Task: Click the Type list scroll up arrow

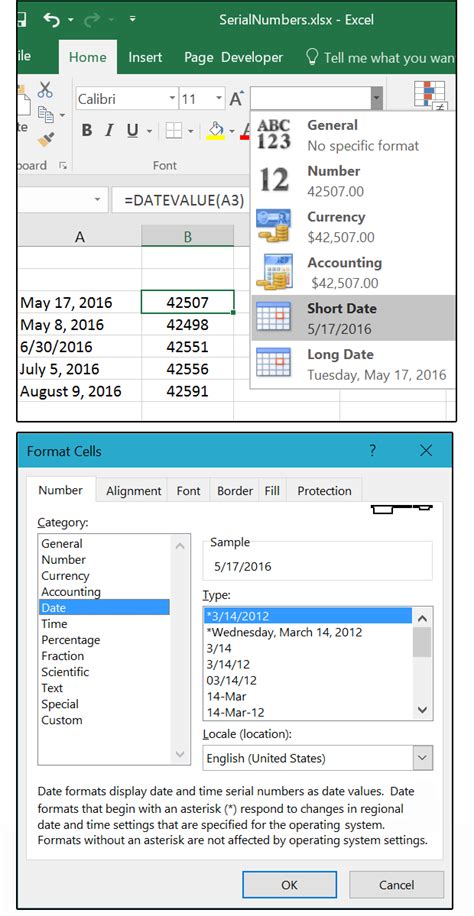Action: coord(423,617)
